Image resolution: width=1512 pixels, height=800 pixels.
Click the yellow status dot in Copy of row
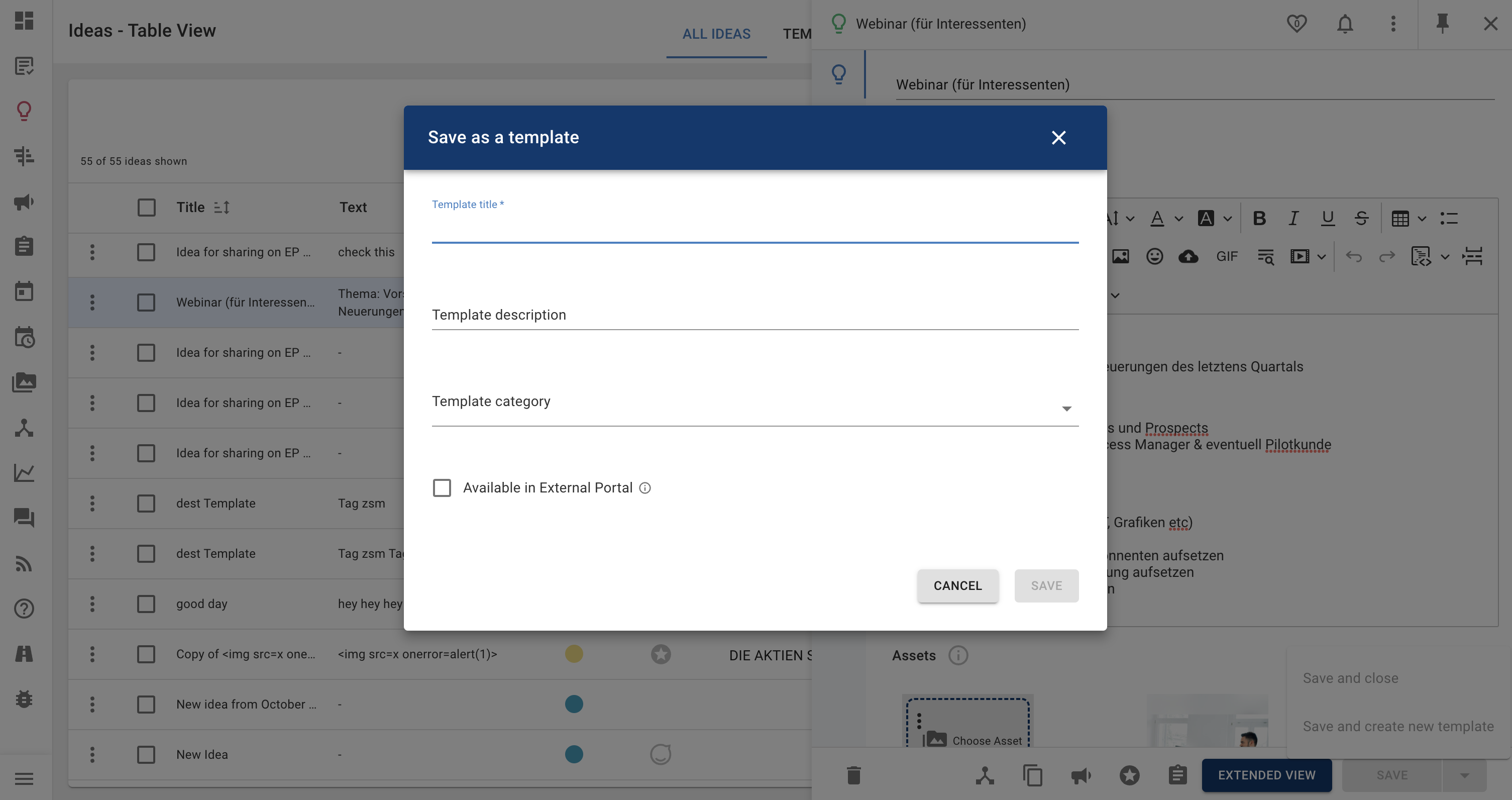coord(574,654)
